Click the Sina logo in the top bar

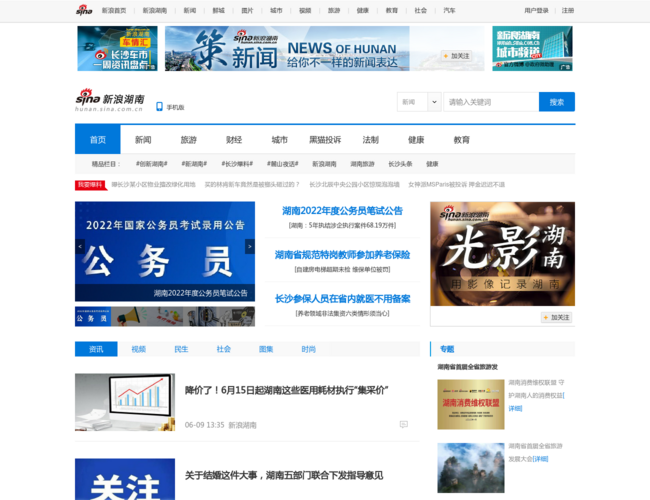coord(84,10)
